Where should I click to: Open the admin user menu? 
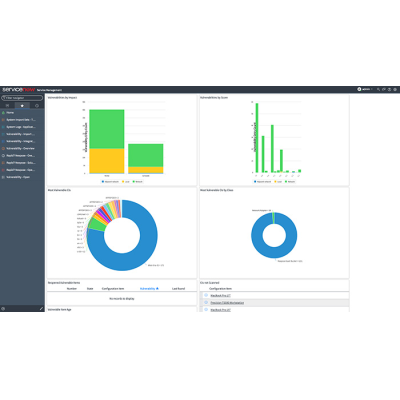tap(365, 89)
